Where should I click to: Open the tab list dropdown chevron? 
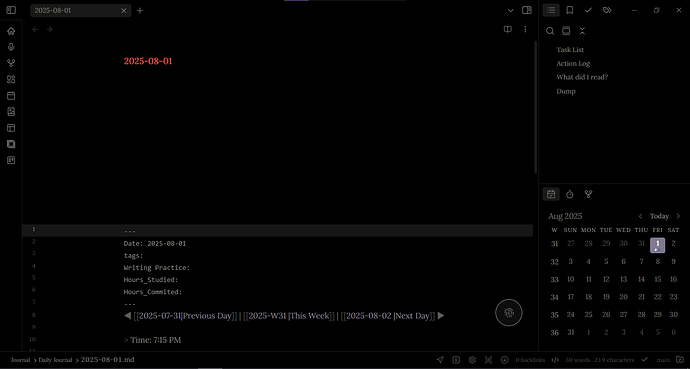[510, 11]
